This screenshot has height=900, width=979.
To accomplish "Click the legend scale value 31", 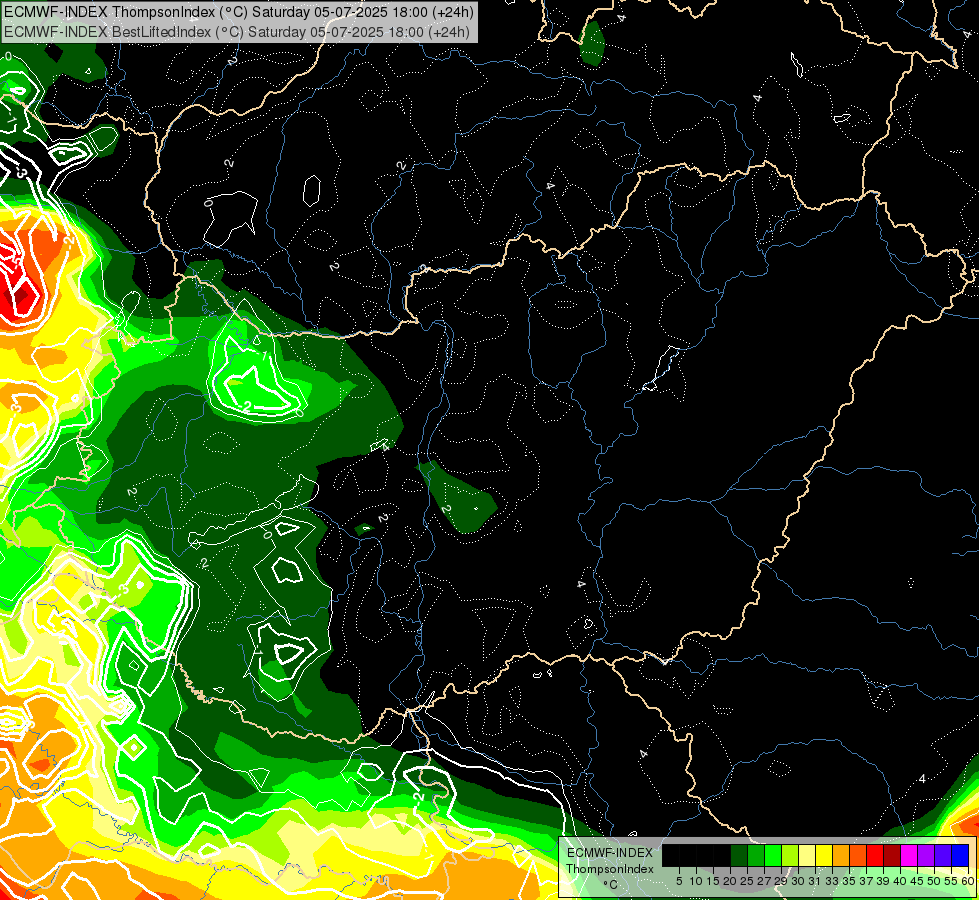I will tap(815, 881).
